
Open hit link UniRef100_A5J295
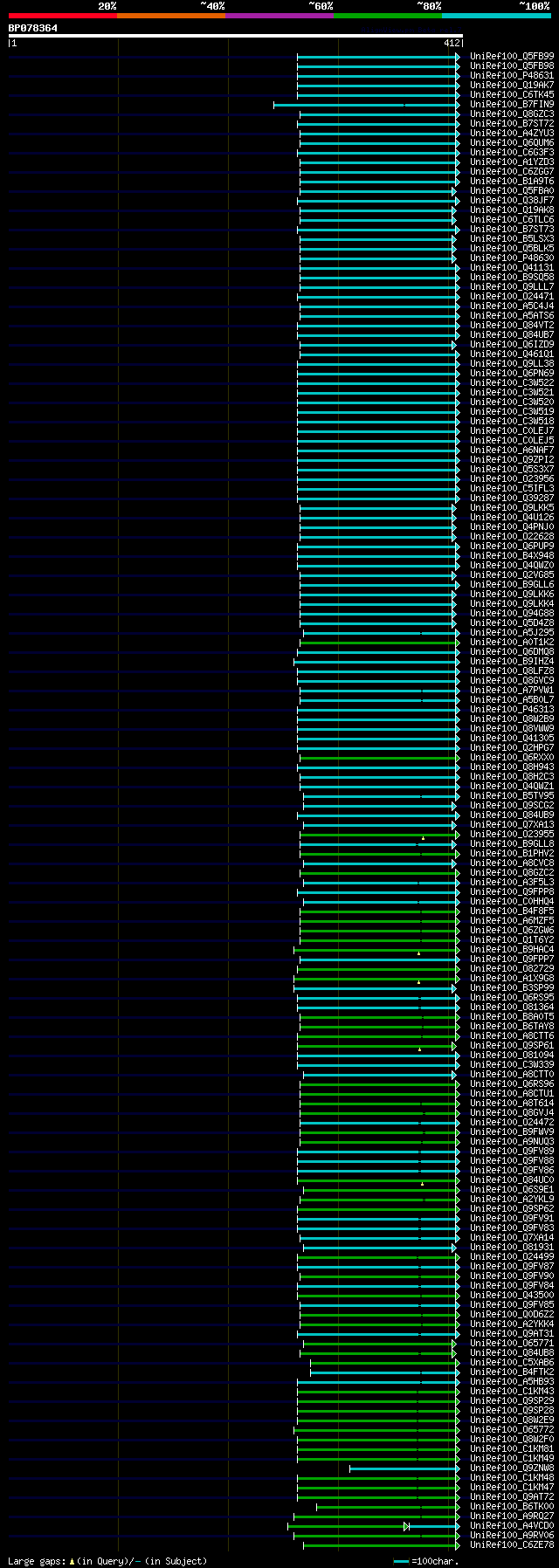512,632
